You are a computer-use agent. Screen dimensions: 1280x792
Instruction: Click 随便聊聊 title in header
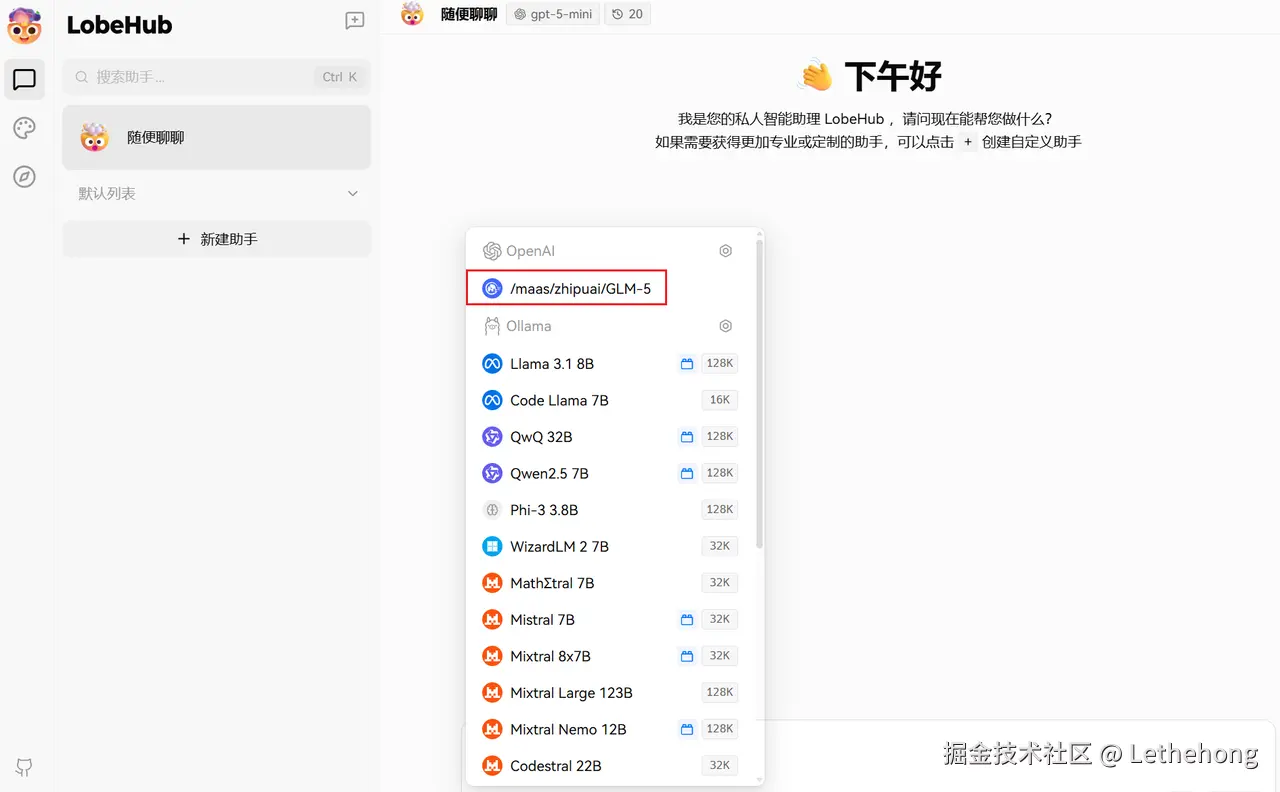point(469,14)
